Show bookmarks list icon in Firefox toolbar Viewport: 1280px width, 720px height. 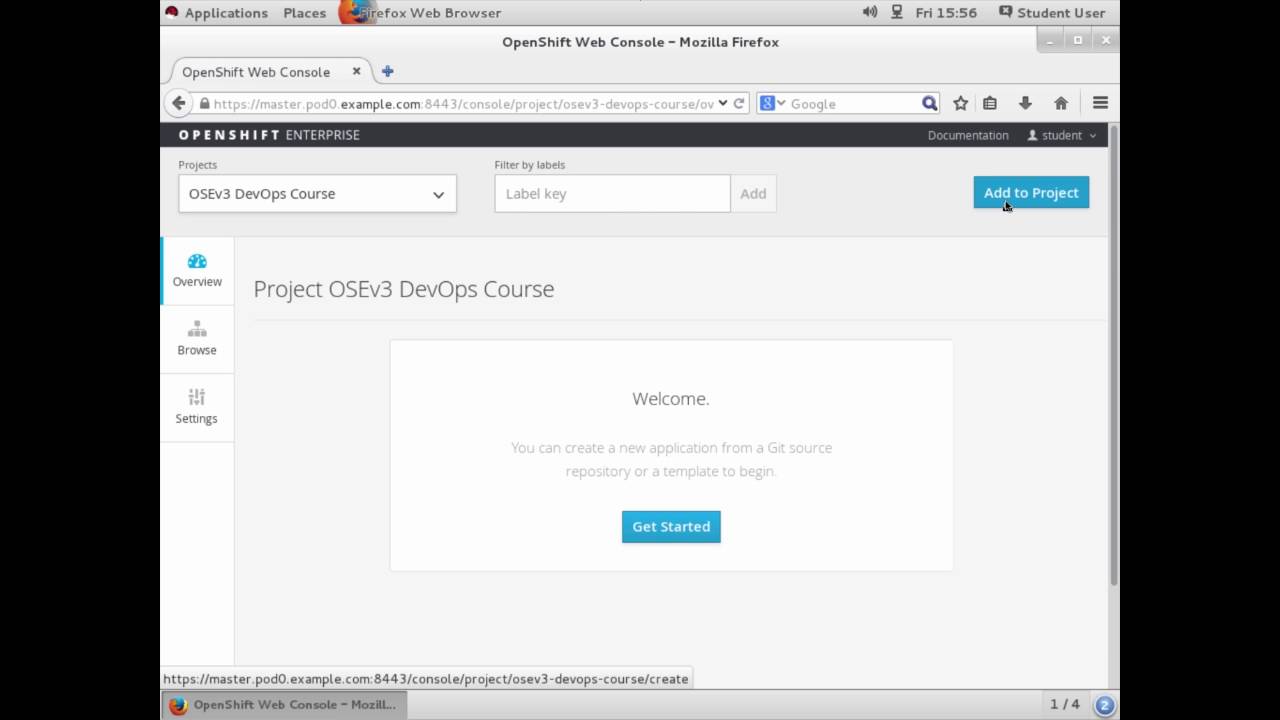tap(990, 103)
